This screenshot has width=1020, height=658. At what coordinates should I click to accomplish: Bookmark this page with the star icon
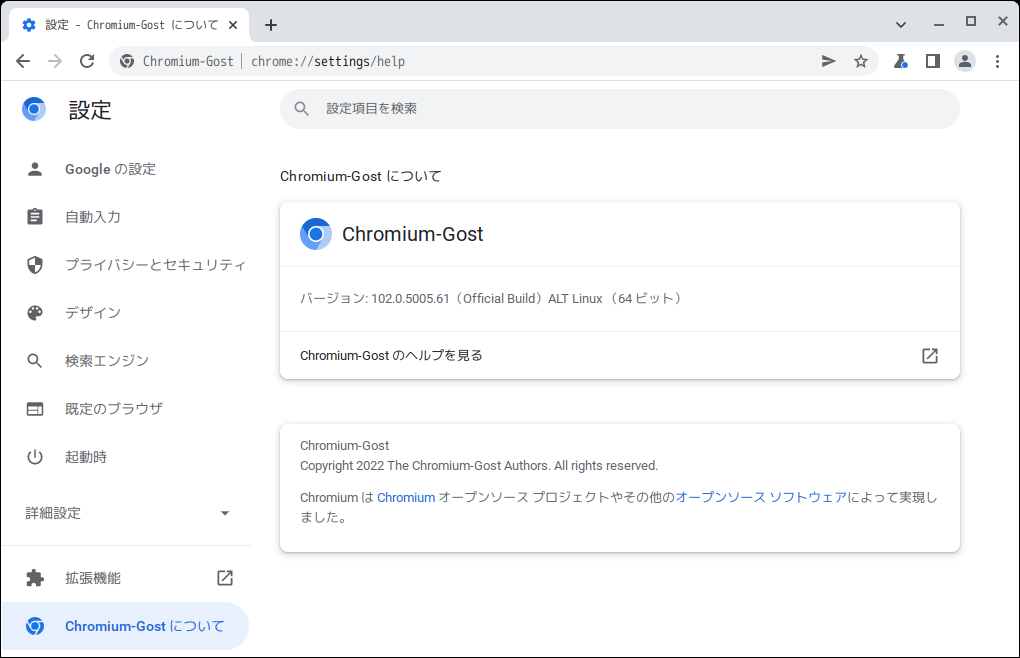[861, 61]
